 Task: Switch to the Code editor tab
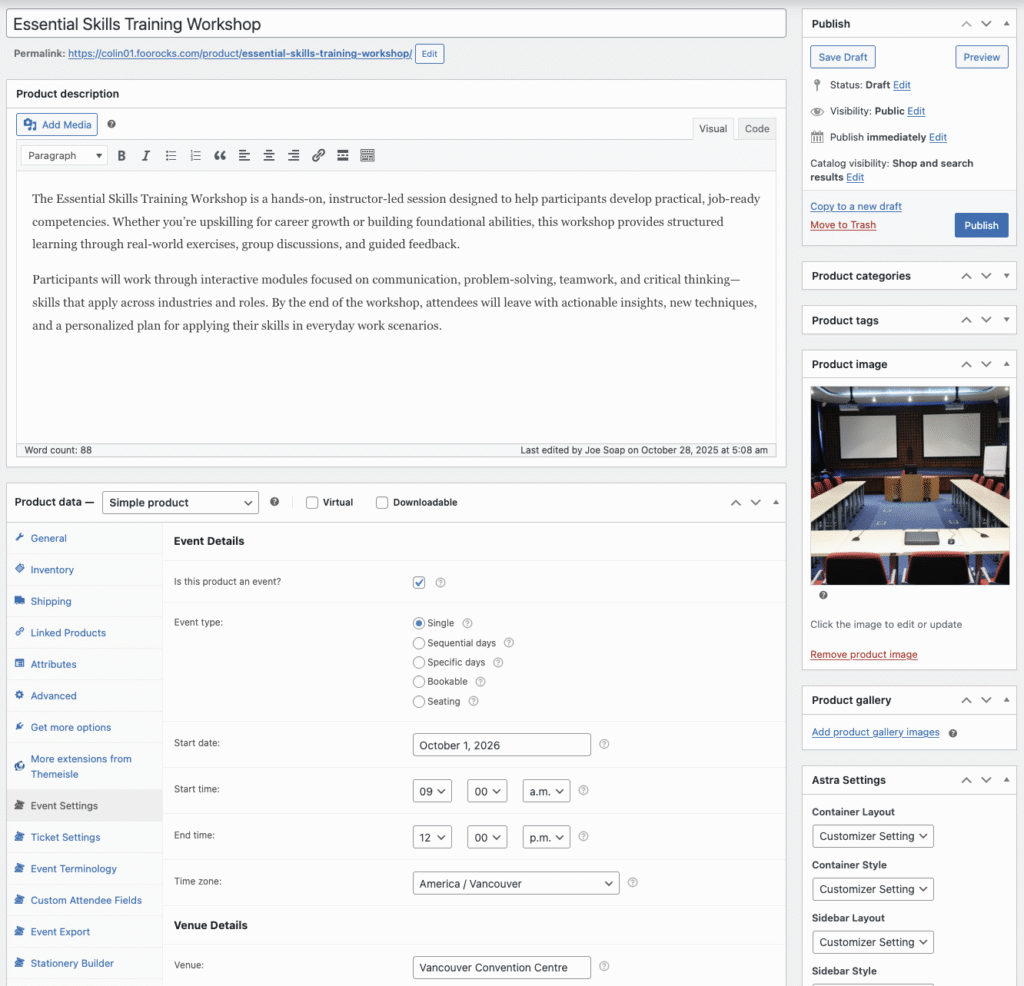[x=756, y=128]
